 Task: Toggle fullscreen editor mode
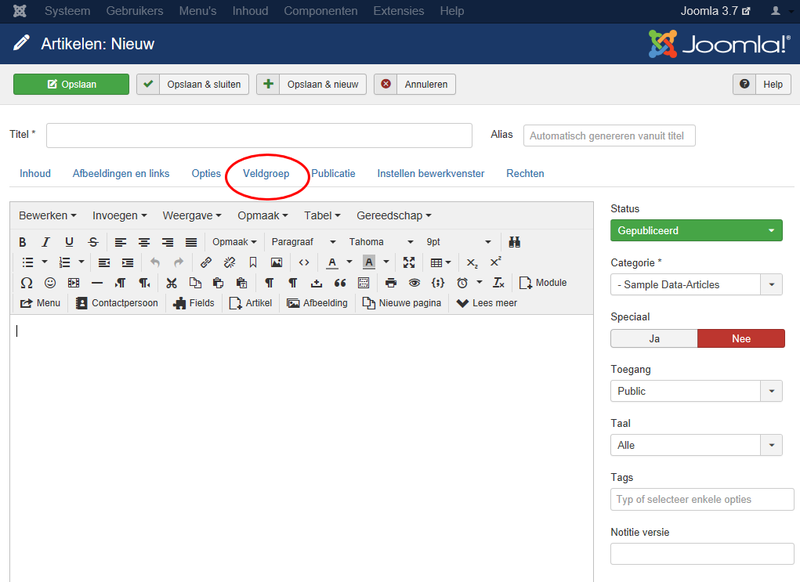coord(409,262)
